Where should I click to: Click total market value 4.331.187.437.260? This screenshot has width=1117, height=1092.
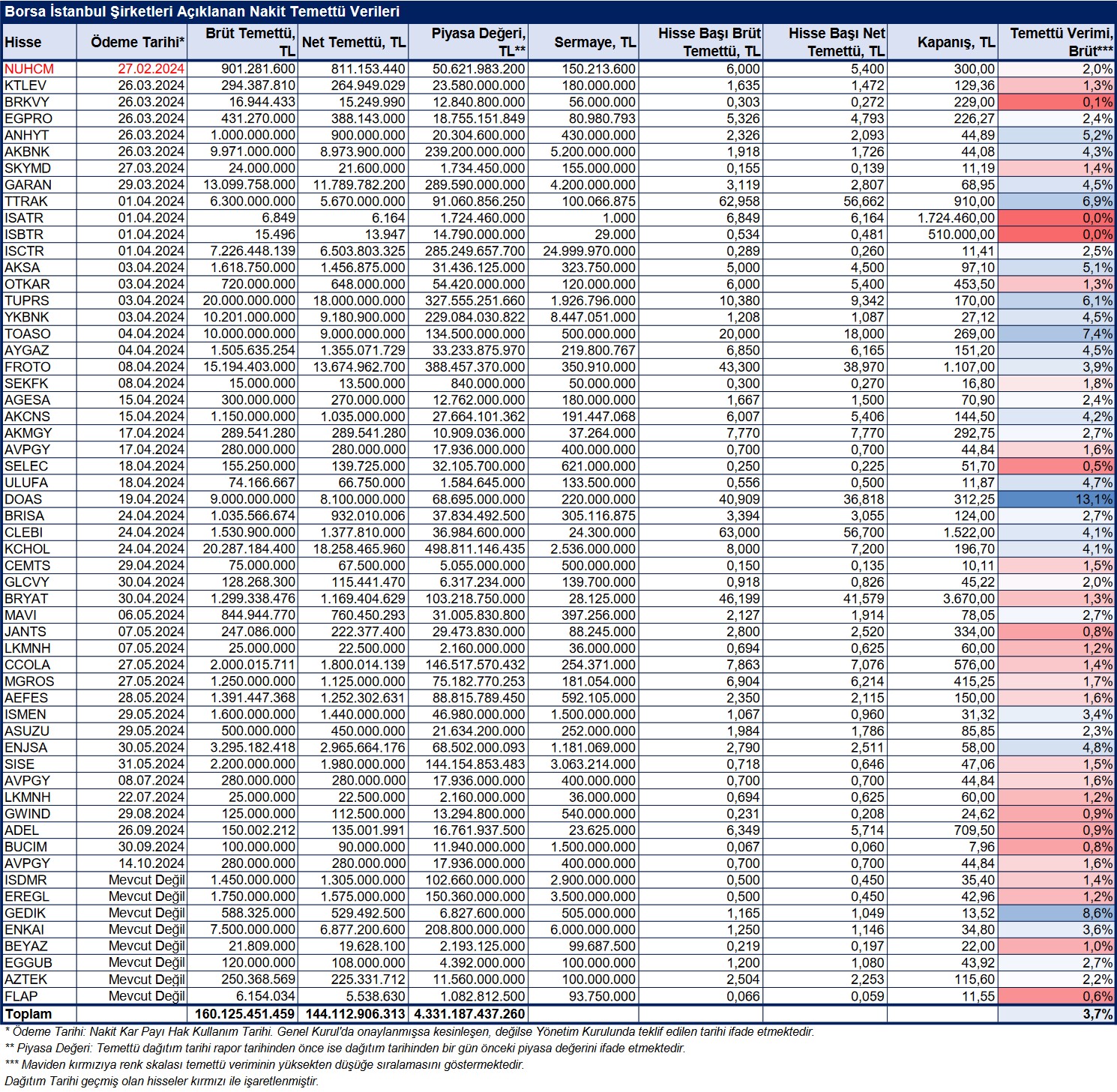(x=469, y=1014)
